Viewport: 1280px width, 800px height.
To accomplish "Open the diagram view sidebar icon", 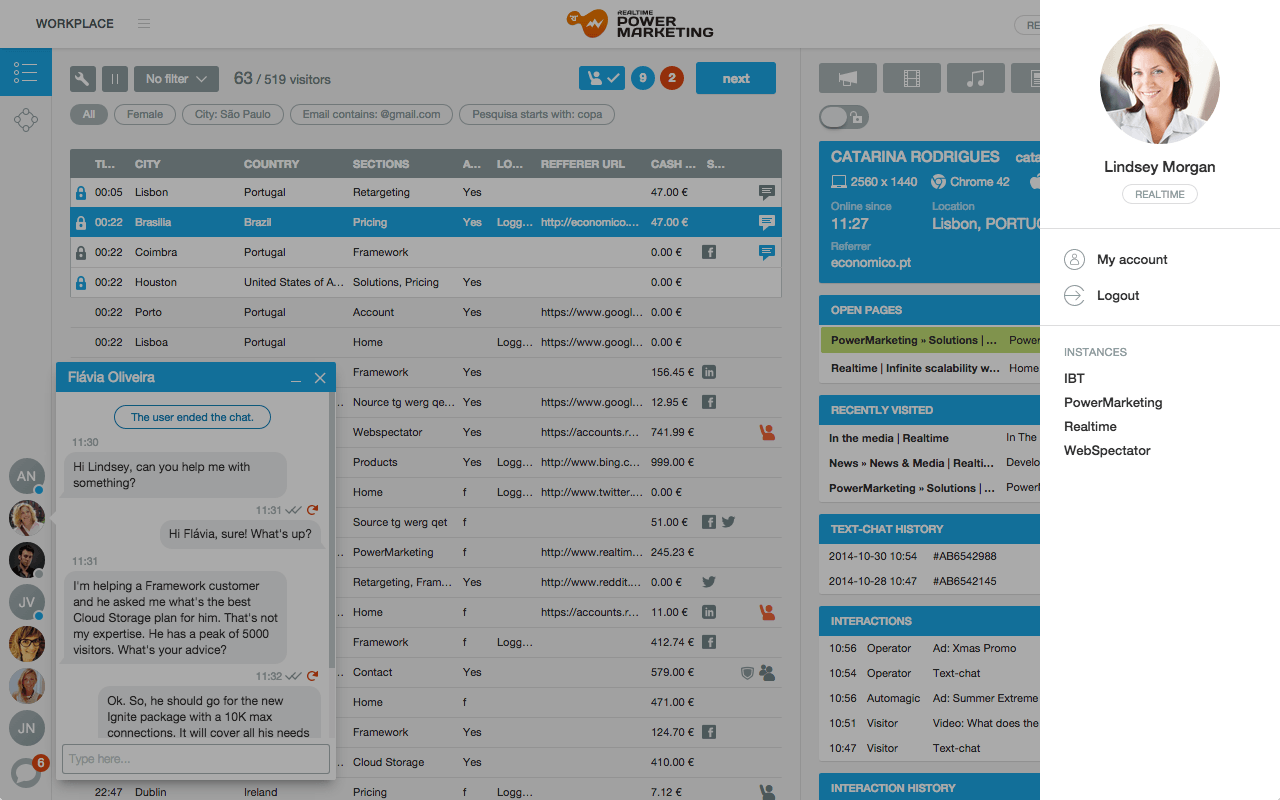I will [x=26, y=121].
